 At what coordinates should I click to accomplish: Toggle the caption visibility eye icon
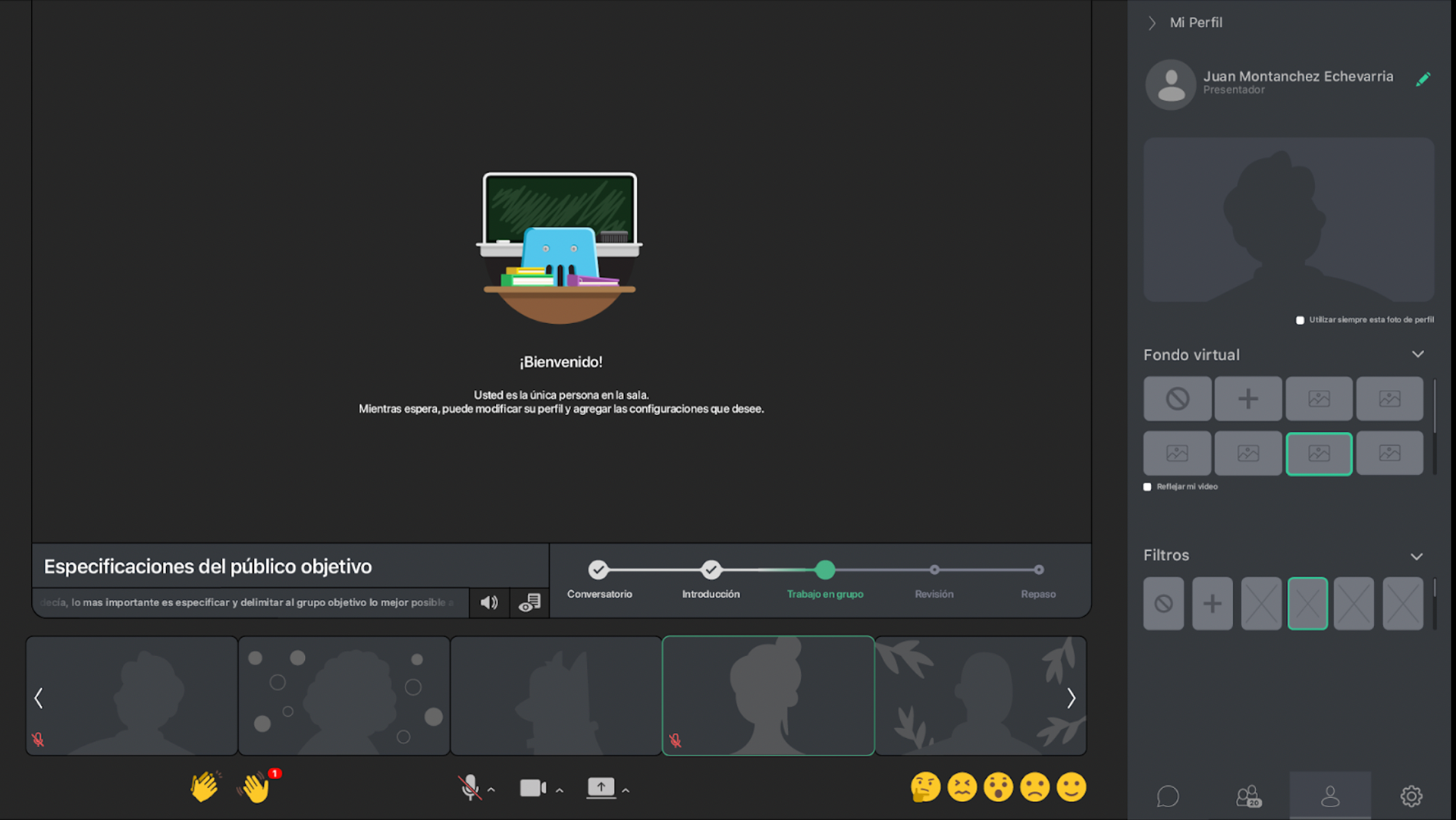[529, 603]
